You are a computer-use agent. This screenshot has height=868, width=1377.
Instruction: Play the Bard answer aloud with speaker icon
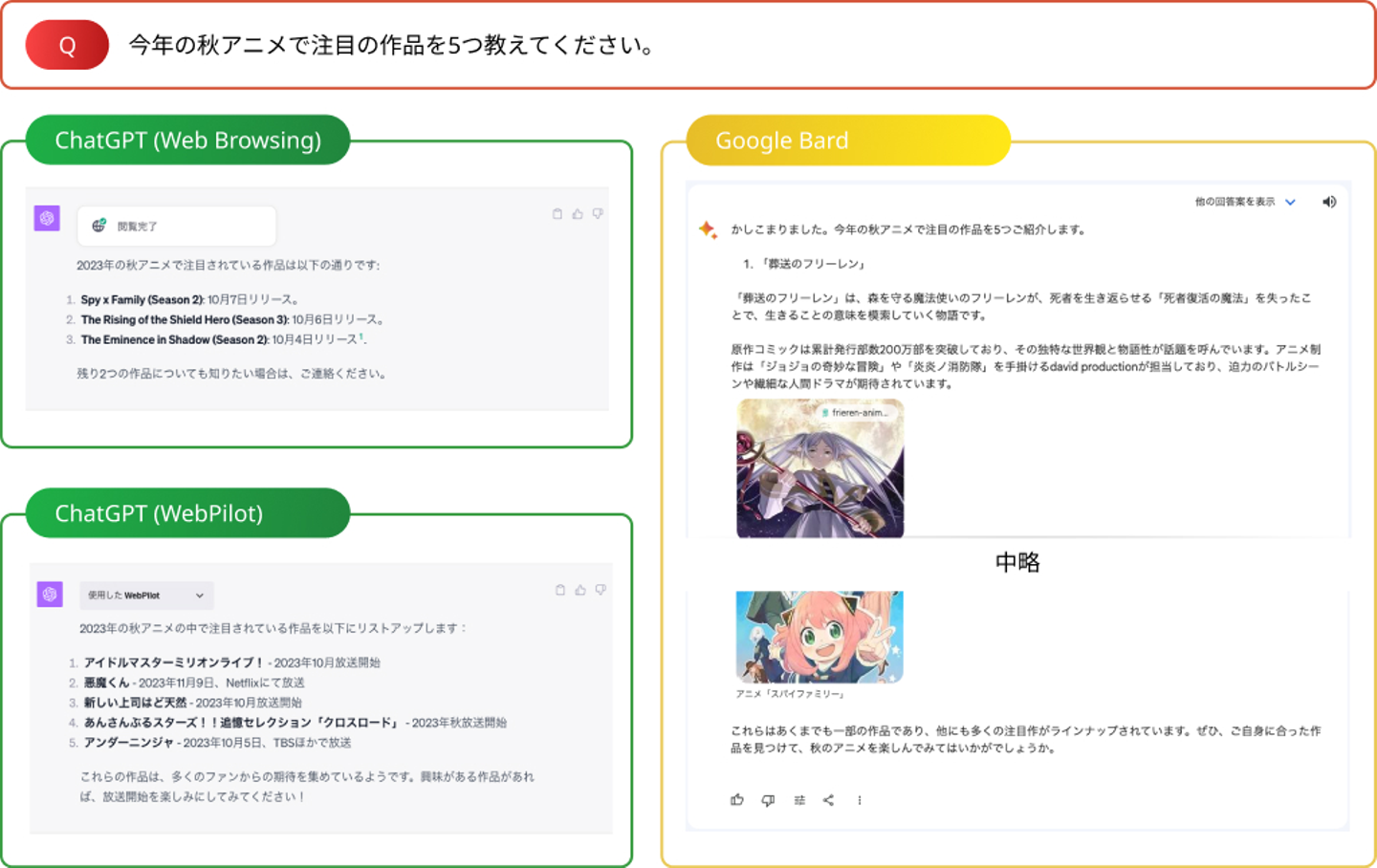[1329, 202]
